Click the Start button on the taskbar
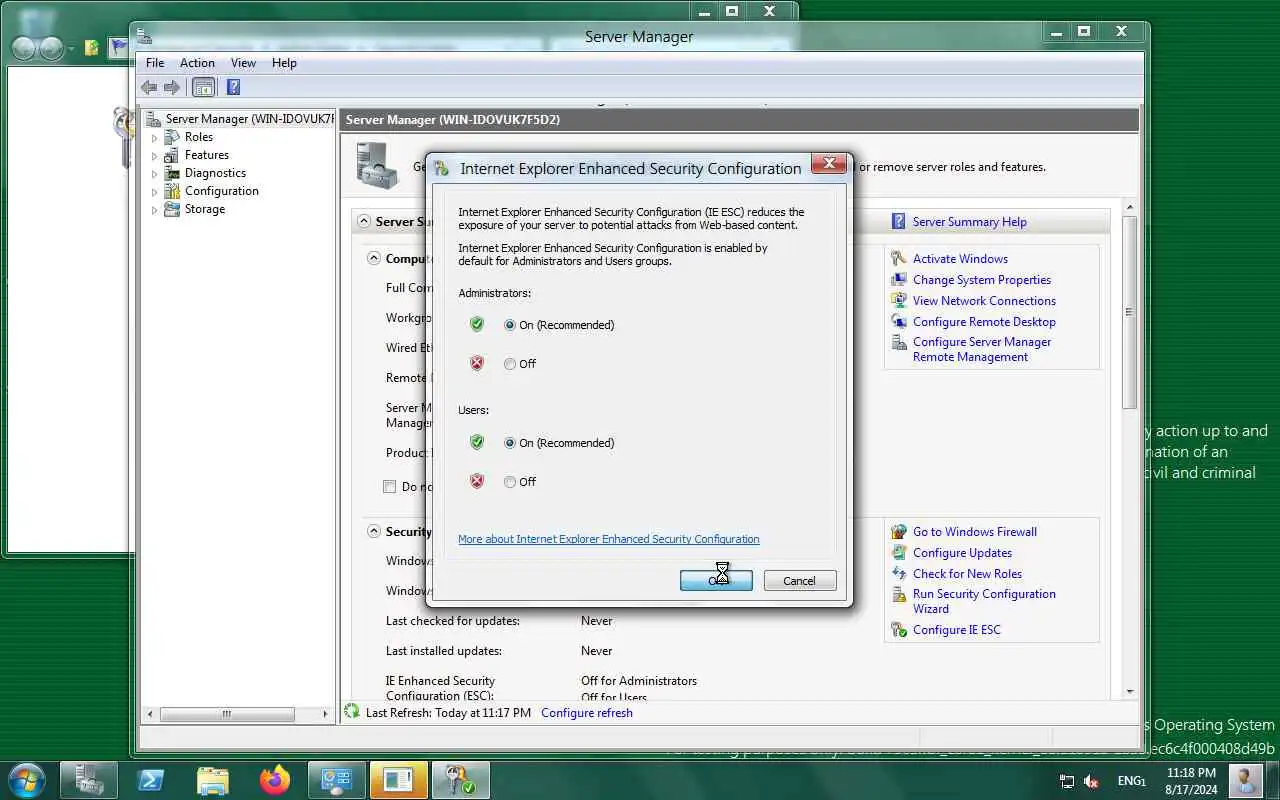This screenshot has height=800, width=1280. coord(27,779)
